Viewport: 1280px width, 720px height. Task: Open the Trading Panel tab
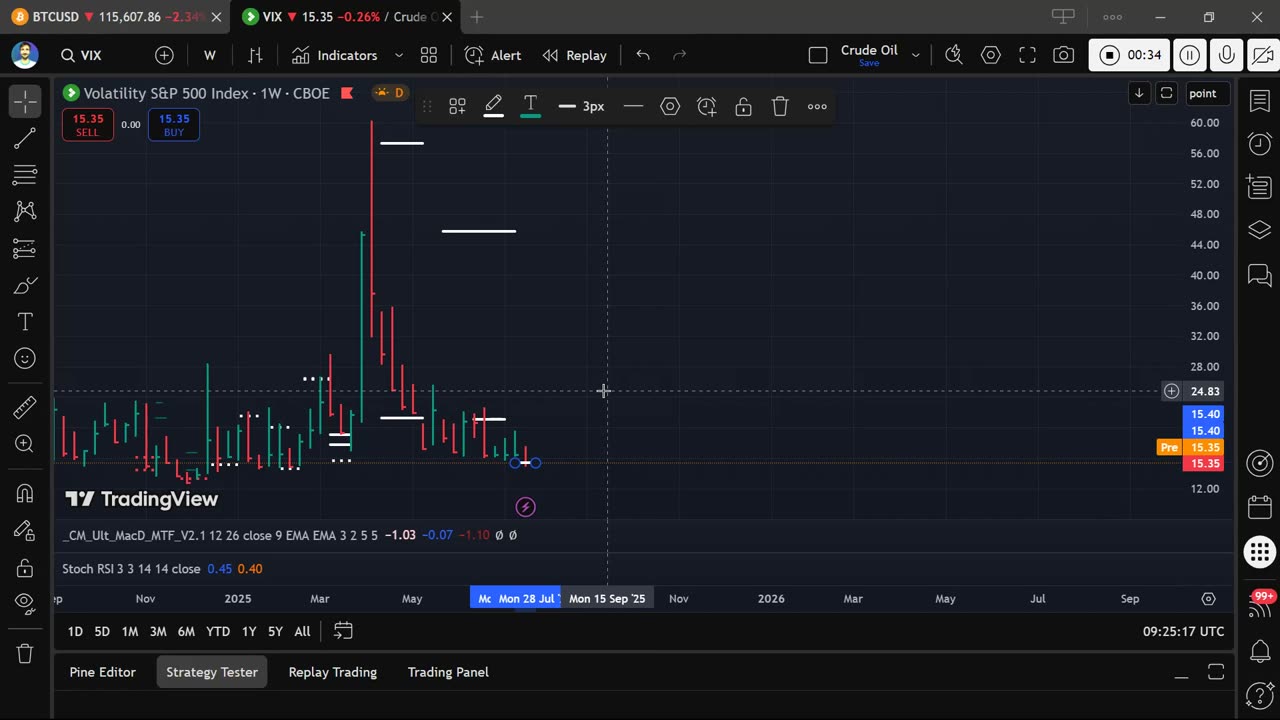click(x=448, y=672)
